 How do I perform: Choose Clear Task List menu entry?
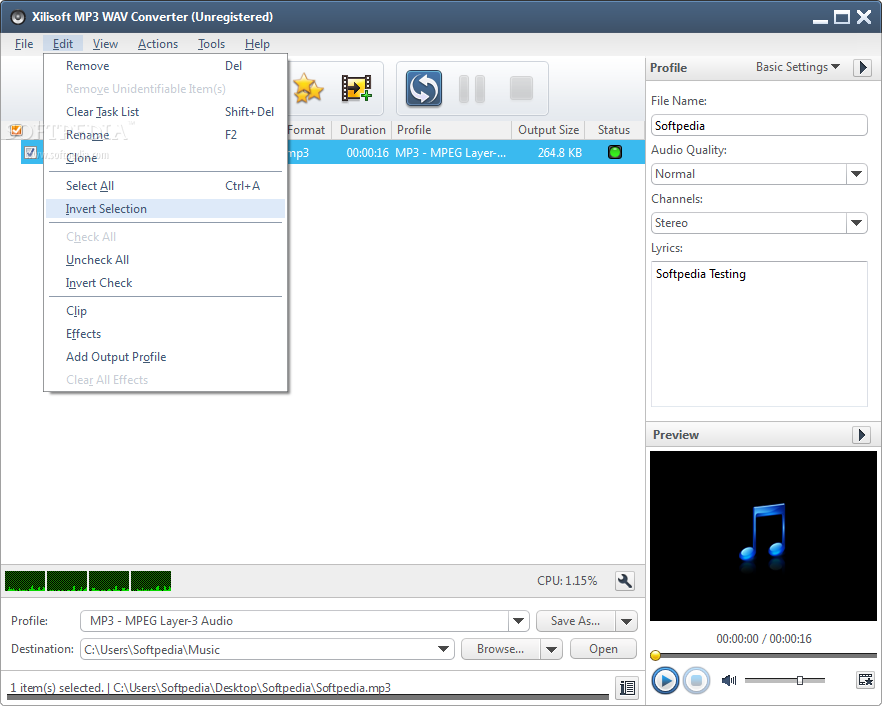(165, 112)
